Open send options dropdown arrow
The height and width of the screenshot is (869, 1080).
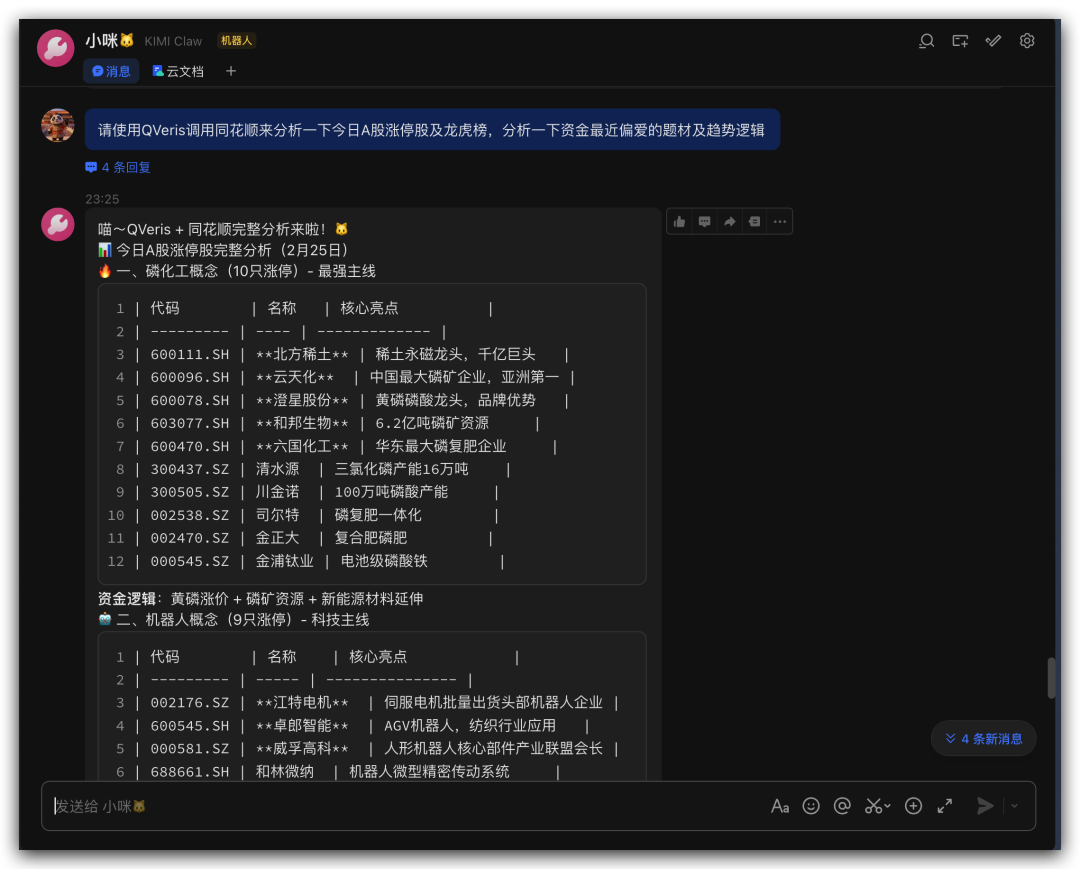(x=1014, y=806)
